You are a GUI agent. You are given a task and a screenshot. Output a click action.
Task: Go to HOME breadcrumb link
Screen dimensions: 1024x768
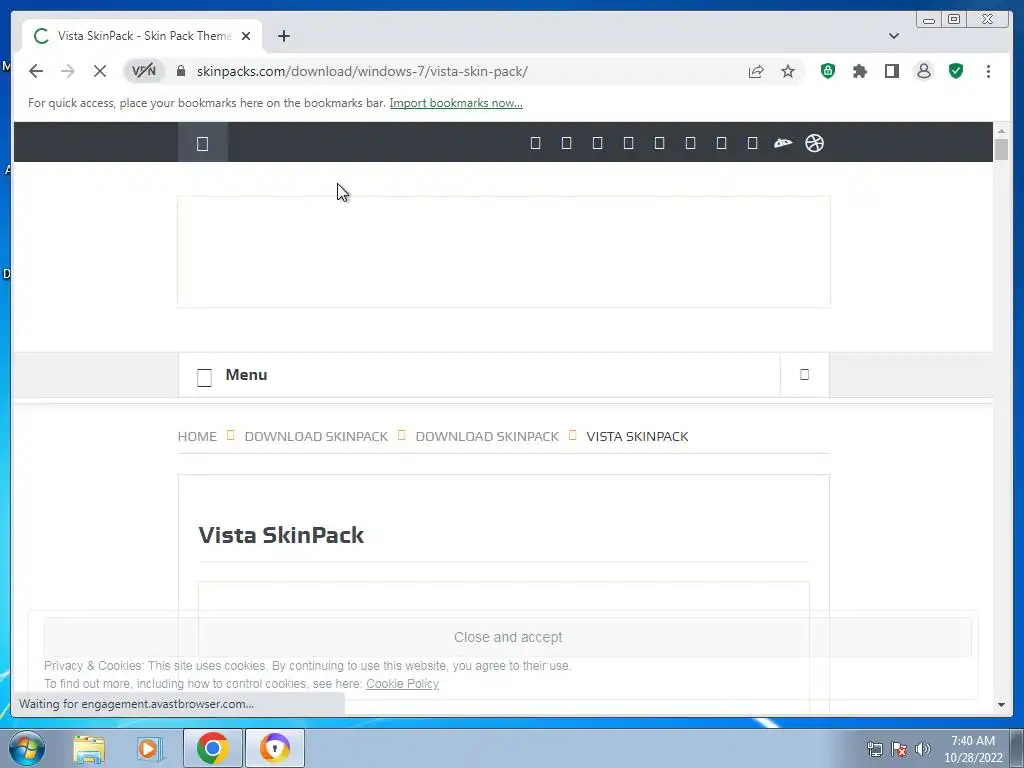tap(197, 436)
